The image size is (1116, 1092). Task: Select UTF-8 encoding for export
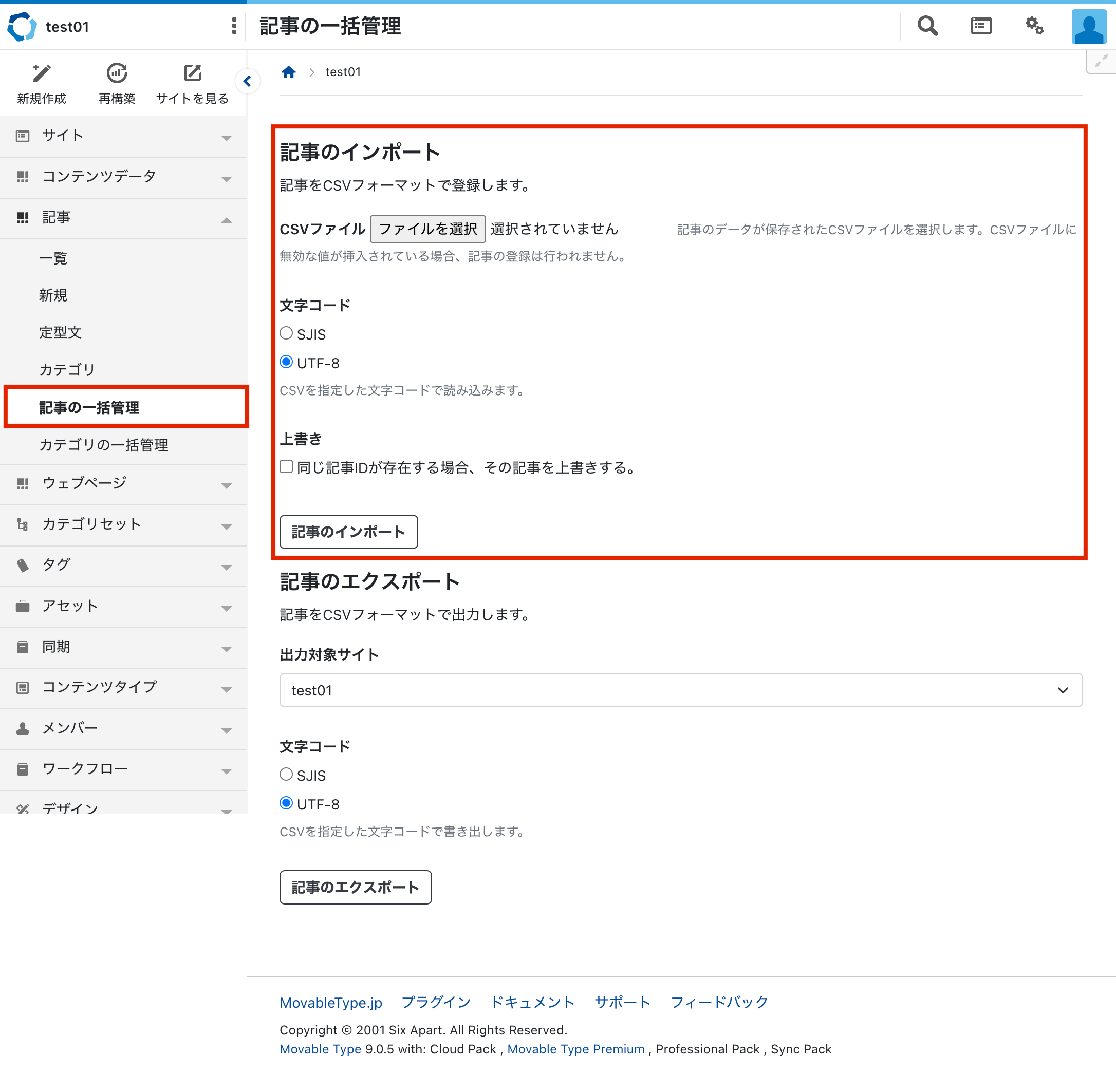pyautogui.click(x=286, y=803)
